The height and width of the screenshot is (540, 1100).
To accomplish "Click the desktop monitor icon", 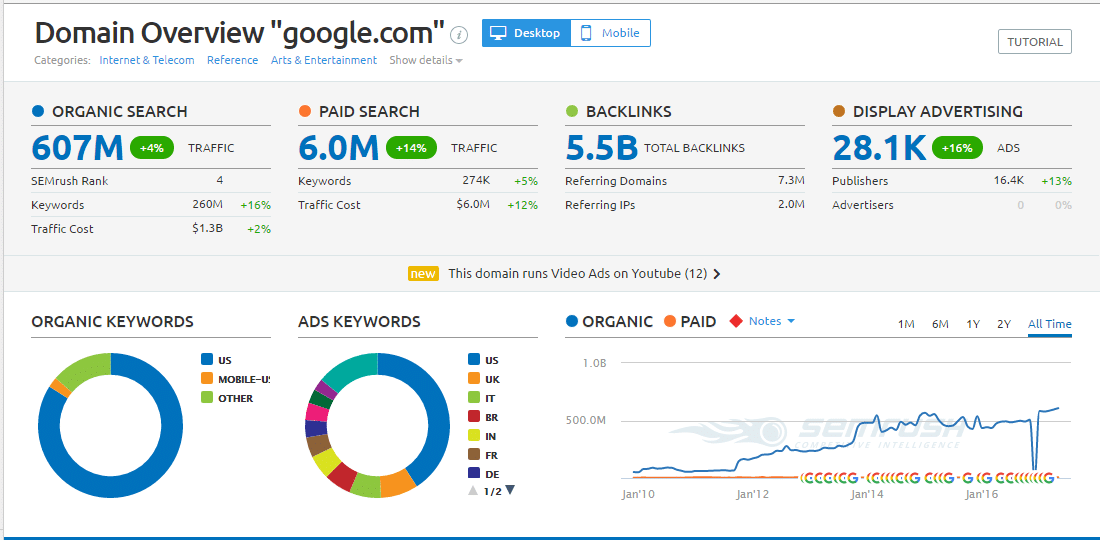I will 497,33.
